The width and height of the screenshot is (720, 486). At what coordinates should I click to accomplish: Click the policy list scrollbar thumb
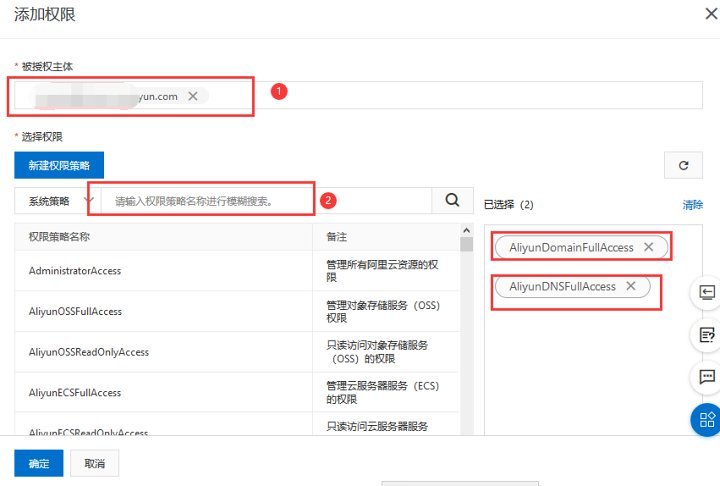point(467,244)
